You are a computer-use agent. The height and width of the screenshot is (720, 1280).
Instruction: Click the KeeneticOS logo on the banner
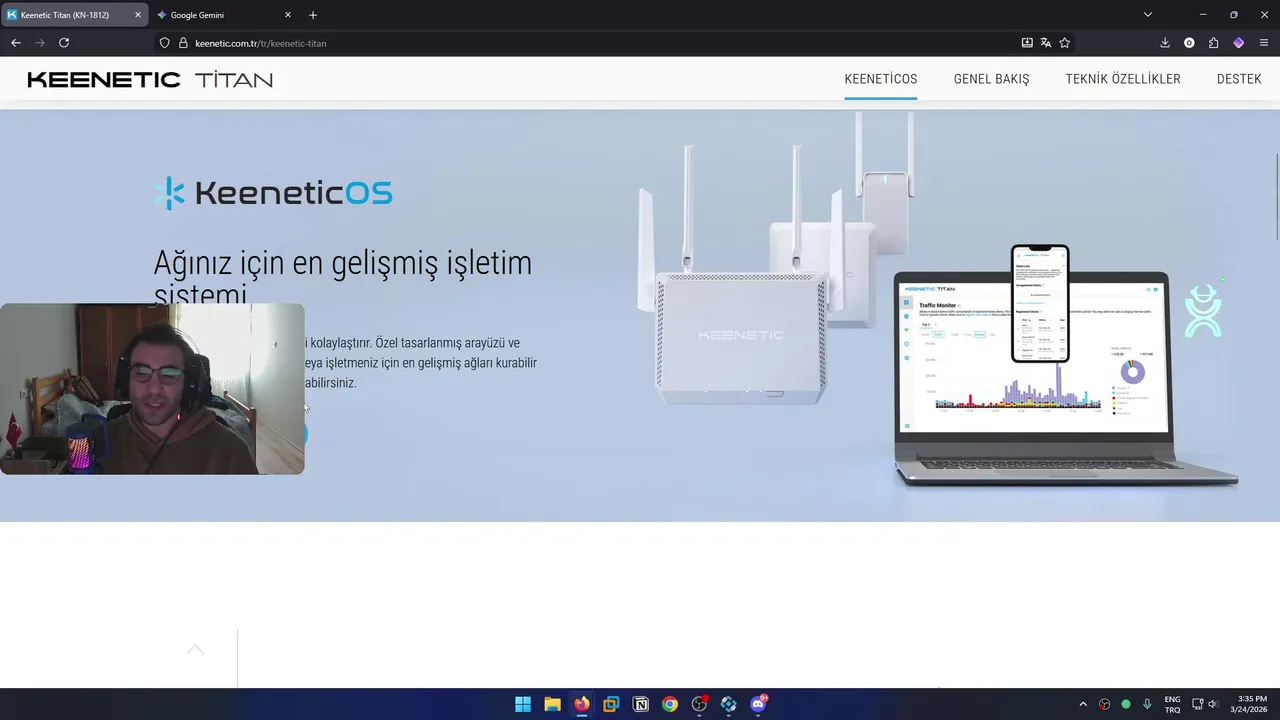[273, 193]
